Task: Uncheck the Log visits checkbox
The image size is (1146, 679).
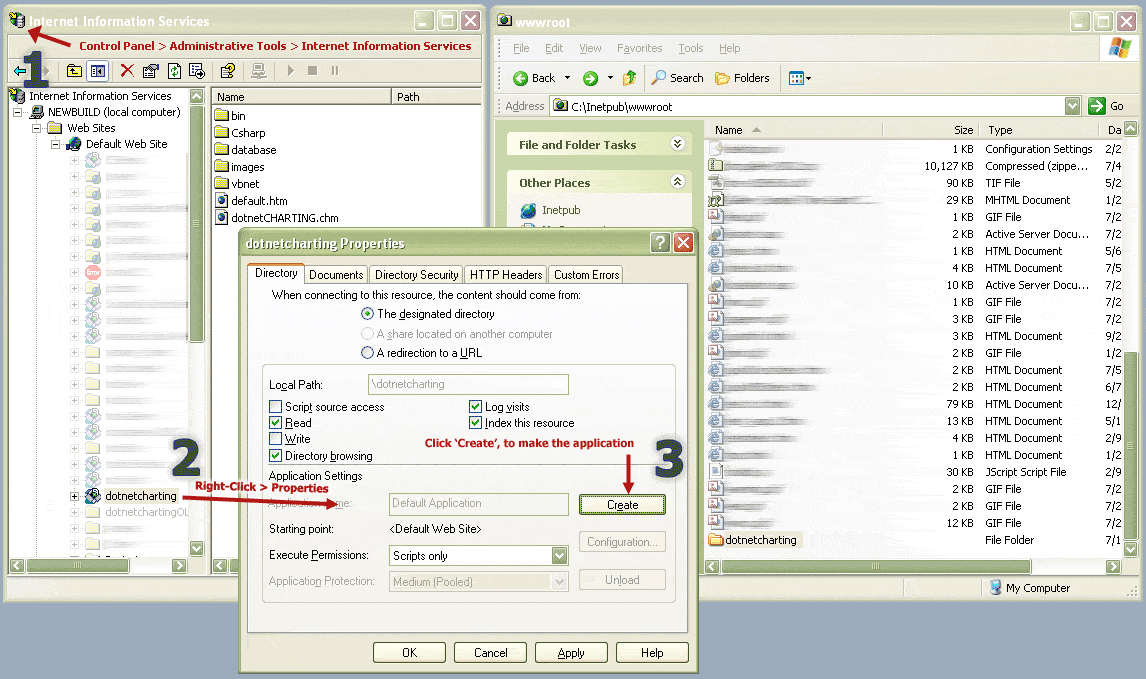Action: [476, 407]
